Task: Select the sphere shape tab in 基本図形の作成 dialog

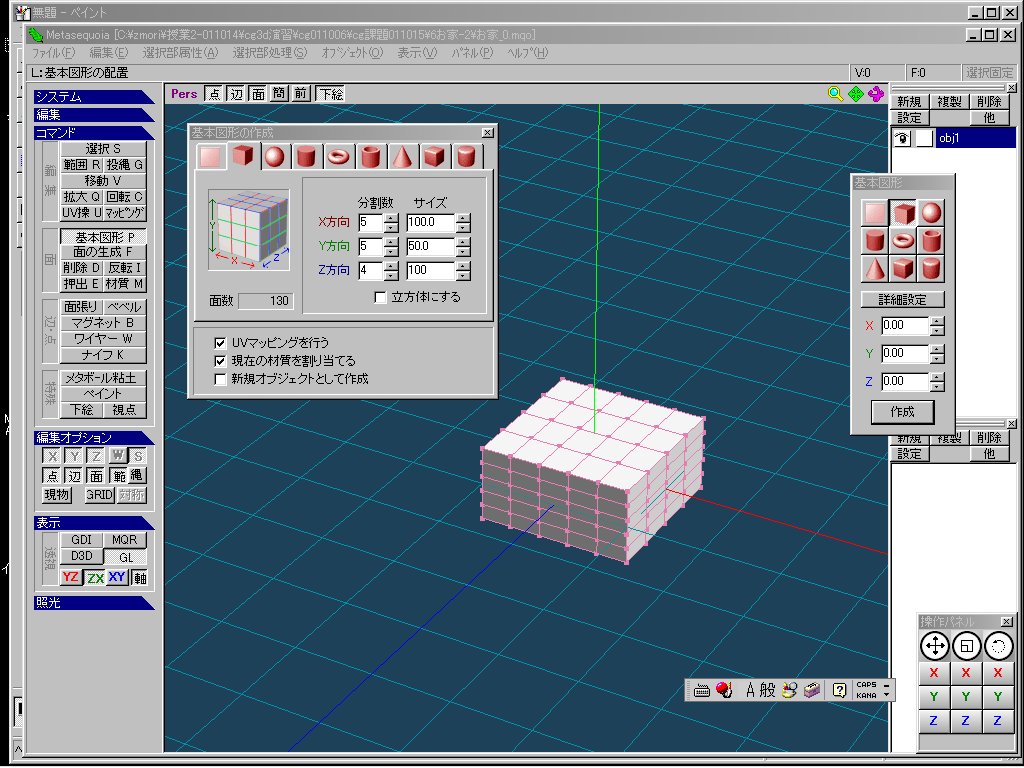Action: [275, 157]
